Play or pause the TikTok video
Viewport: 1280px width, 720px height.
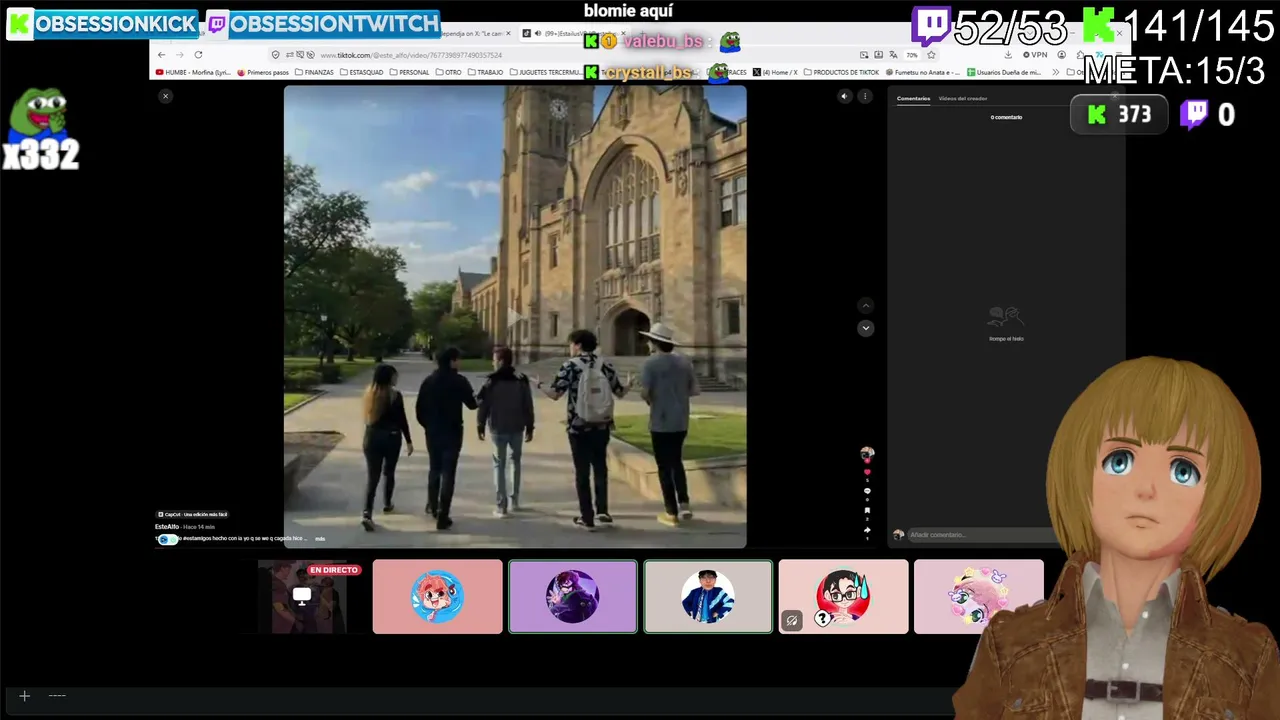pos(515,317)
